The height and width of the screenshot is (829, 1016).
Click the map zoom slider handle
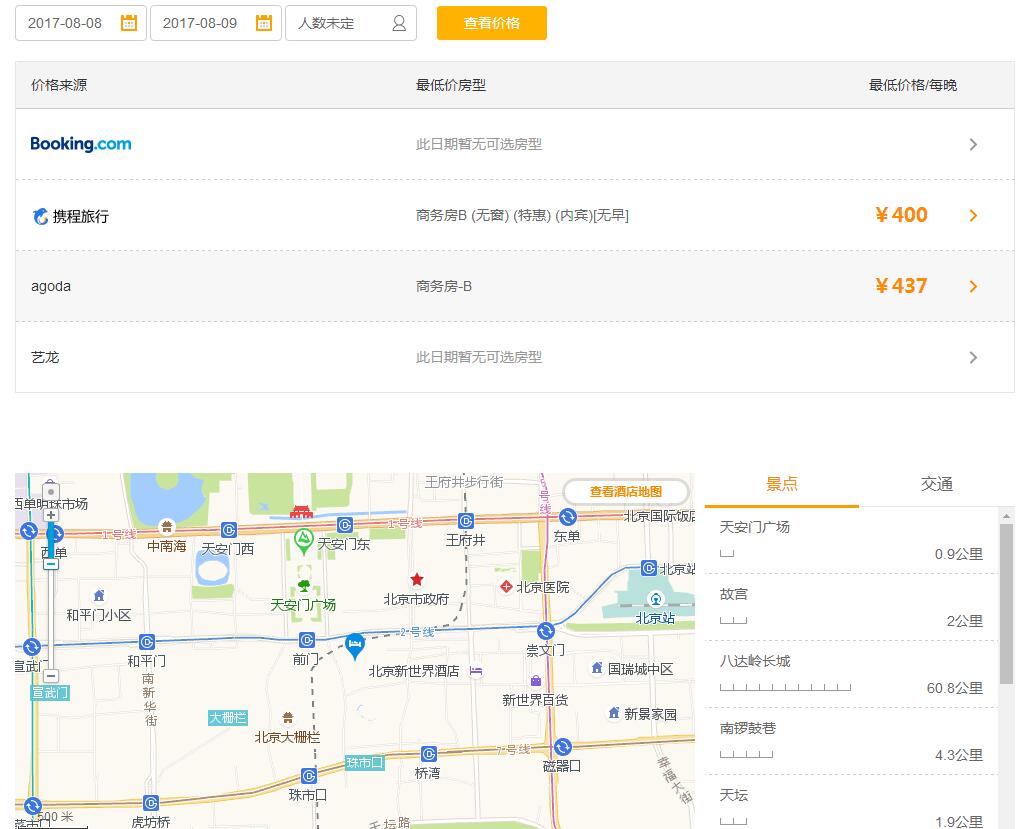pyautogui.click(x=51, y=563)
